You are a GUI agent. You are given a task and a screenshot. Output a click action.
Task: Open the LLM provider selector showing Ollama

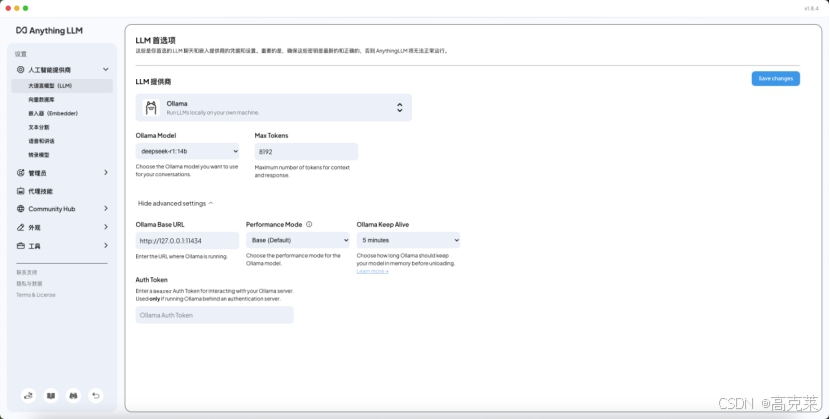coord(274,107)
